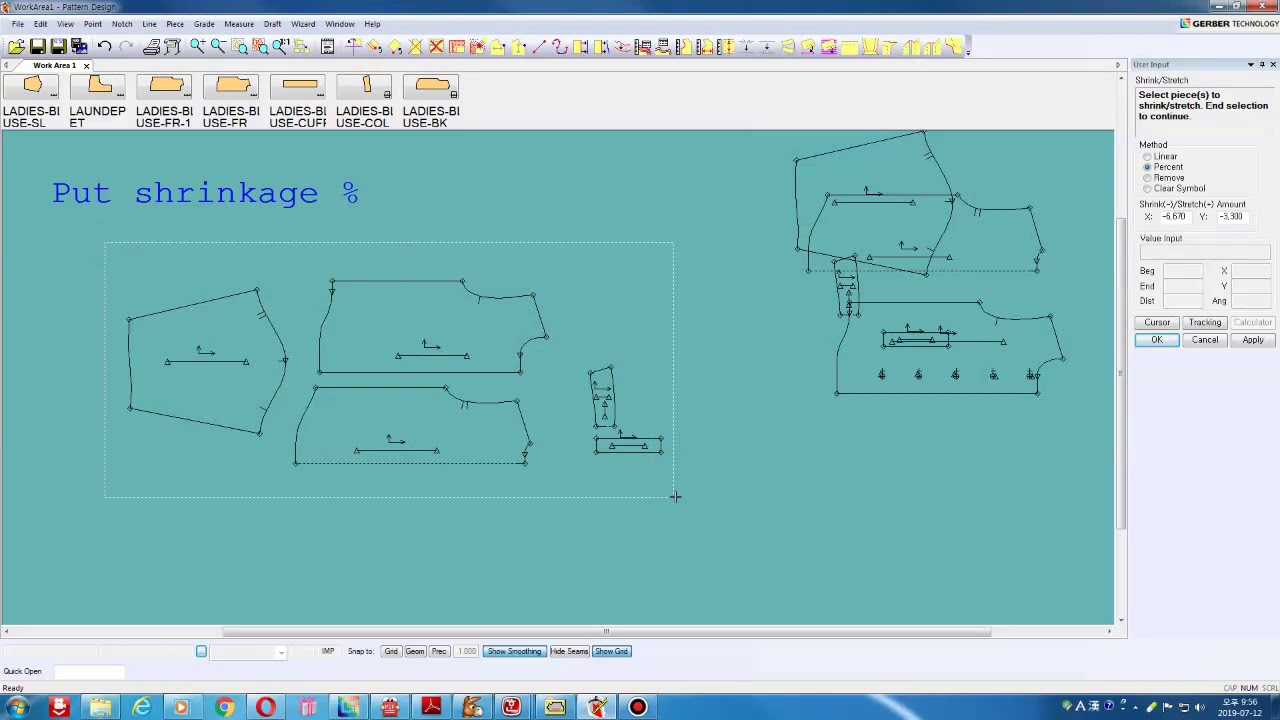The width and height of the screenshot is (1280, 720).
Task: Click the X shrink amount field
Action: [1174, 217]
